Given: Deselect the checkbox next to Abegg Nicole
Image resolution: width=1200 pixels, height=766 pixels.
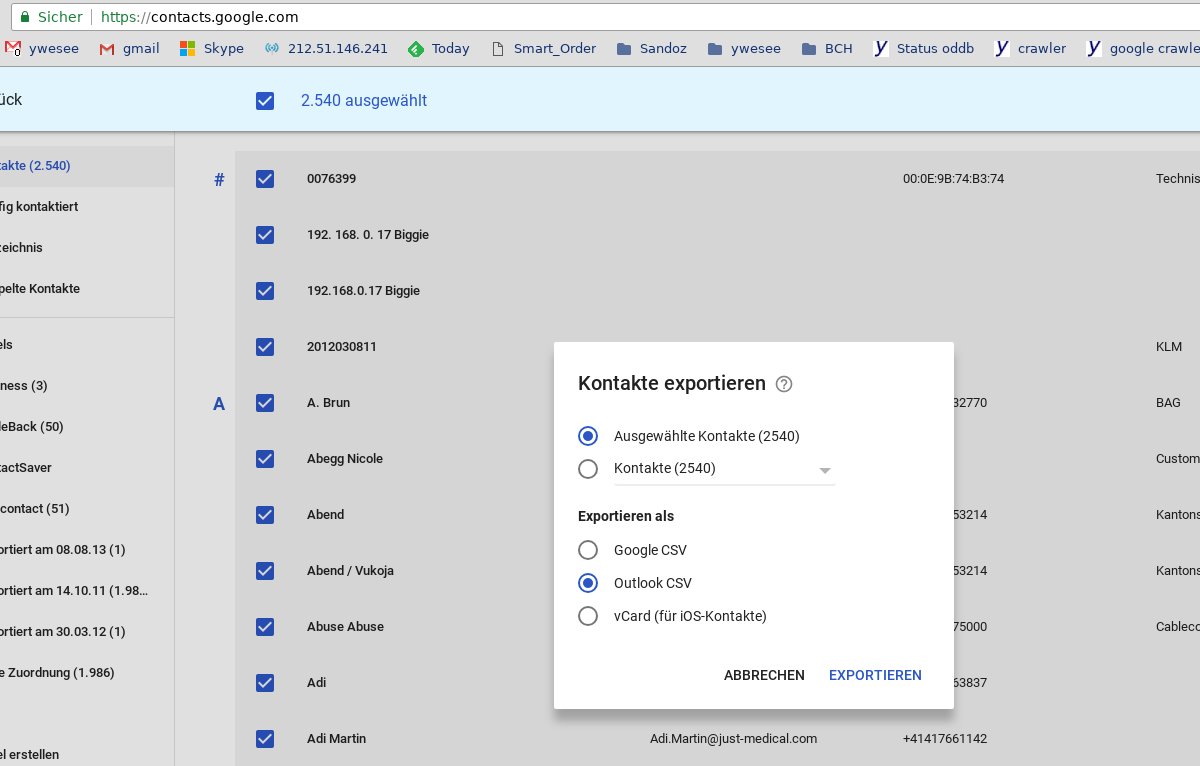Looking at the screenshot, I should click(x=265, y=459).
